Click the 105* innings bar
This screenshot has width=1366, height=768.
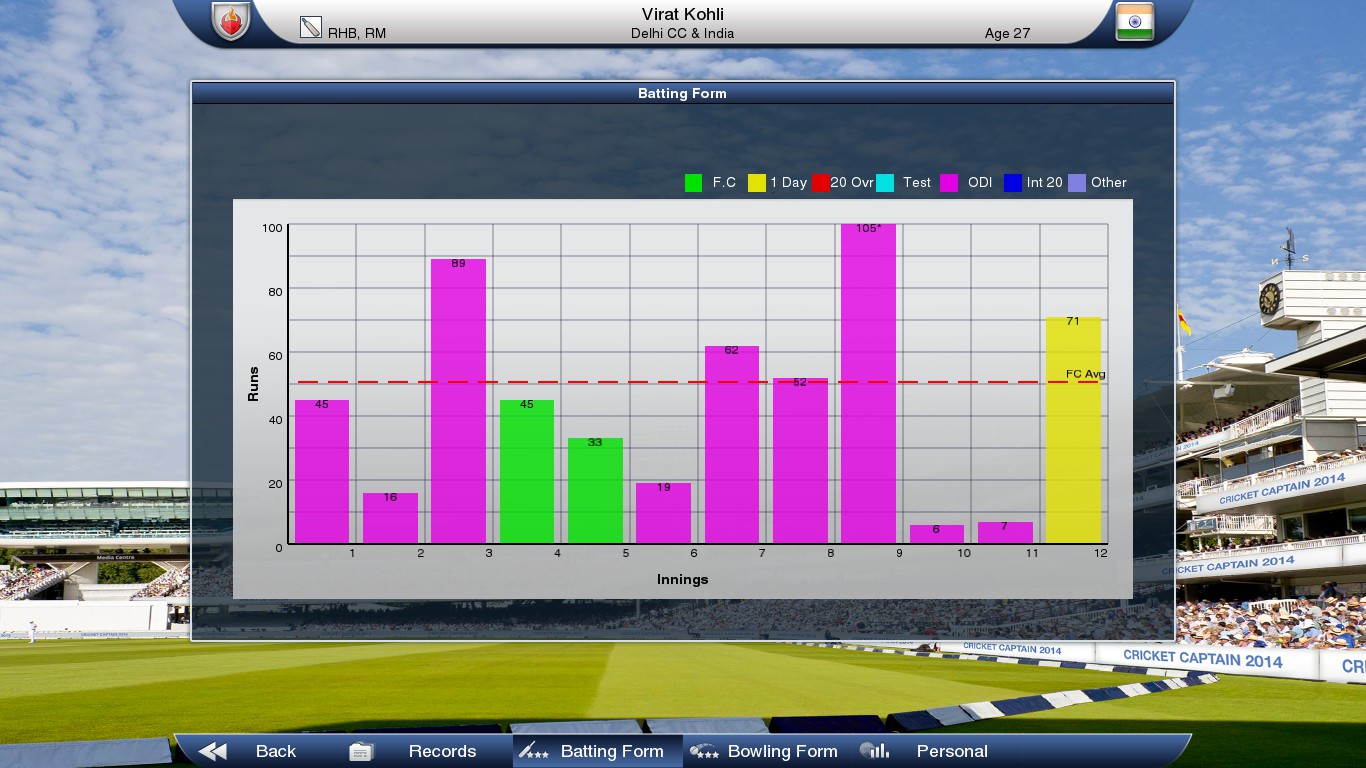pyautogui.click(x=868, y=384)
